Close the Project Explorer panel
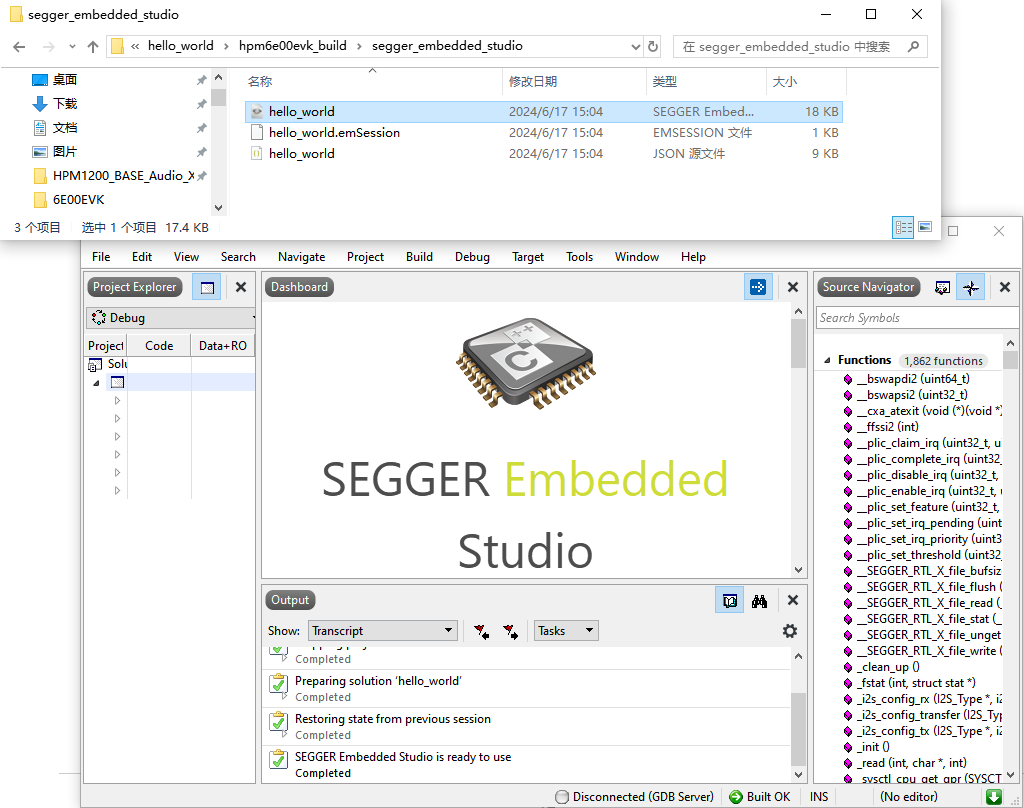The image size is (1024, 808). 240,287
